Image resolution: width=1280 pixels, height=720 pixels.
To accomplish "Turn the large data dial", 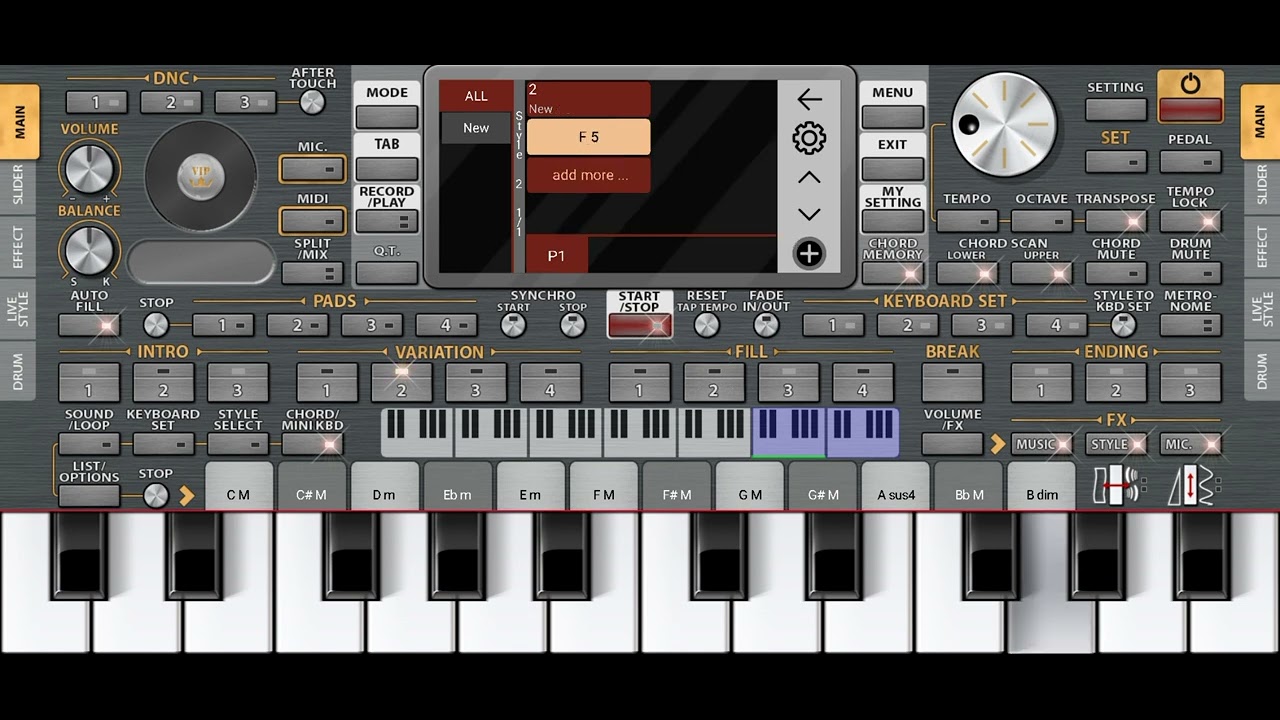I will 1004,125.
